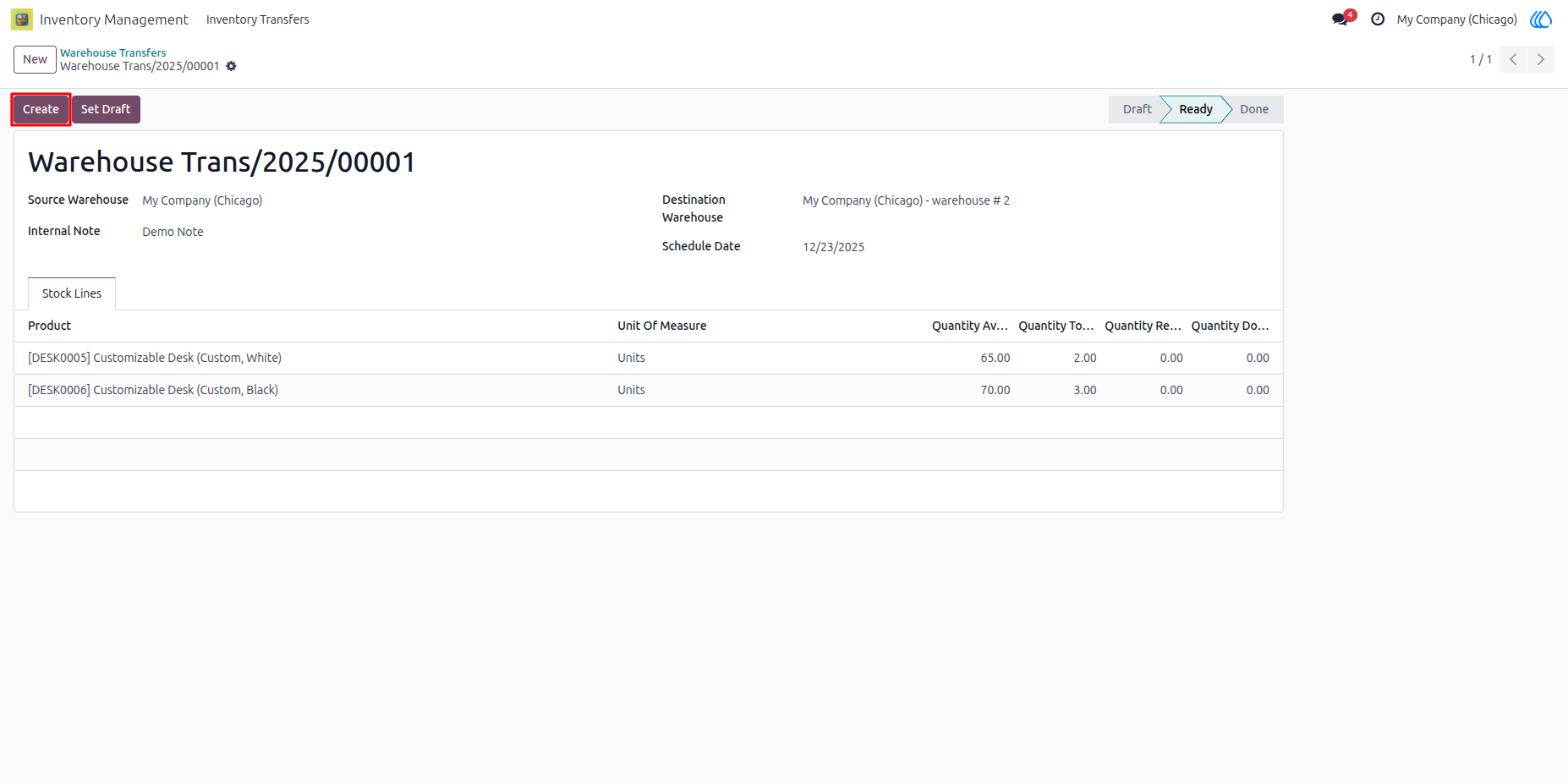Follow the Warehouse Transfers breadcrumb link

coord(113,52)
